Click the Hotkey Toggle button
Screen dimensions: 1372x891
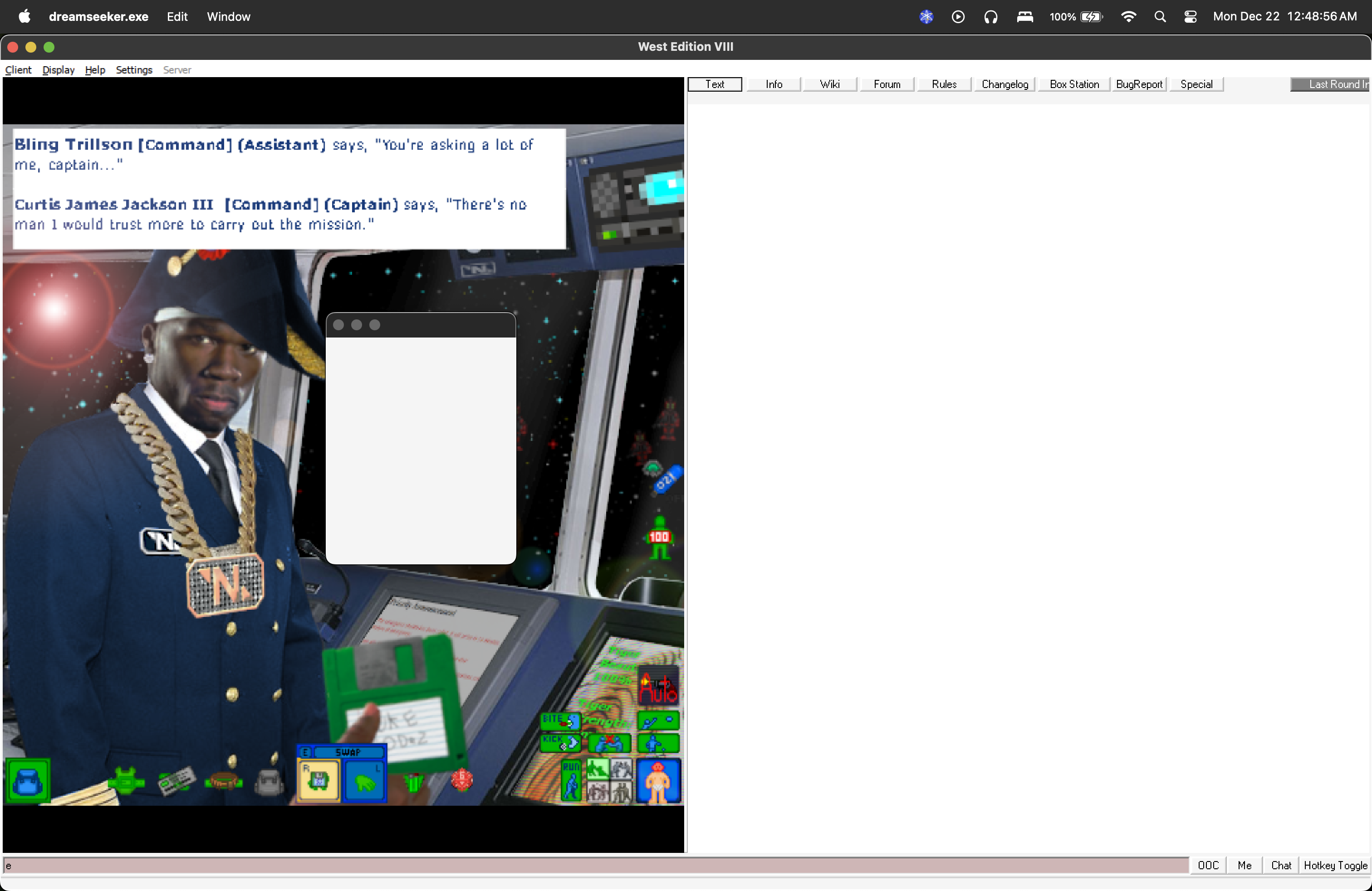[x=1334, y=865]
